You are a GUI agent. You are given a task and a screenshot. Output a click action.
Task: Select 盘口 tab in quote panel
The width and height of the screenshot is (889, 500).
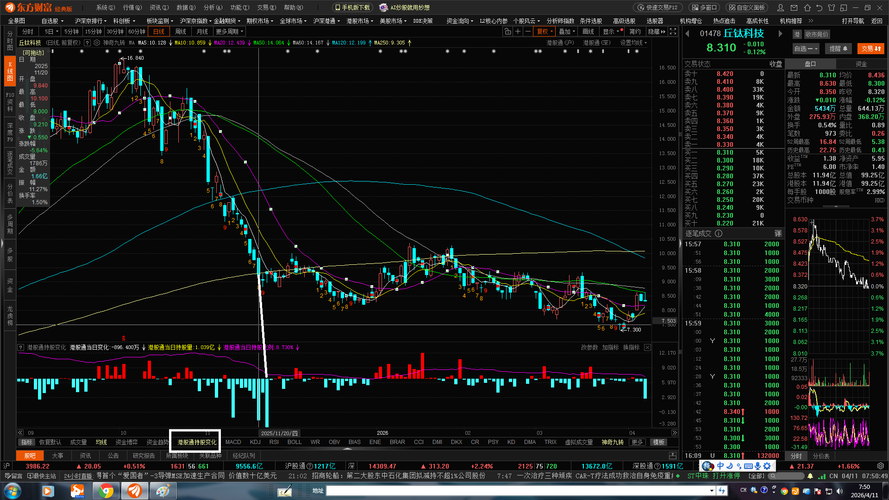tap(810, 64)
